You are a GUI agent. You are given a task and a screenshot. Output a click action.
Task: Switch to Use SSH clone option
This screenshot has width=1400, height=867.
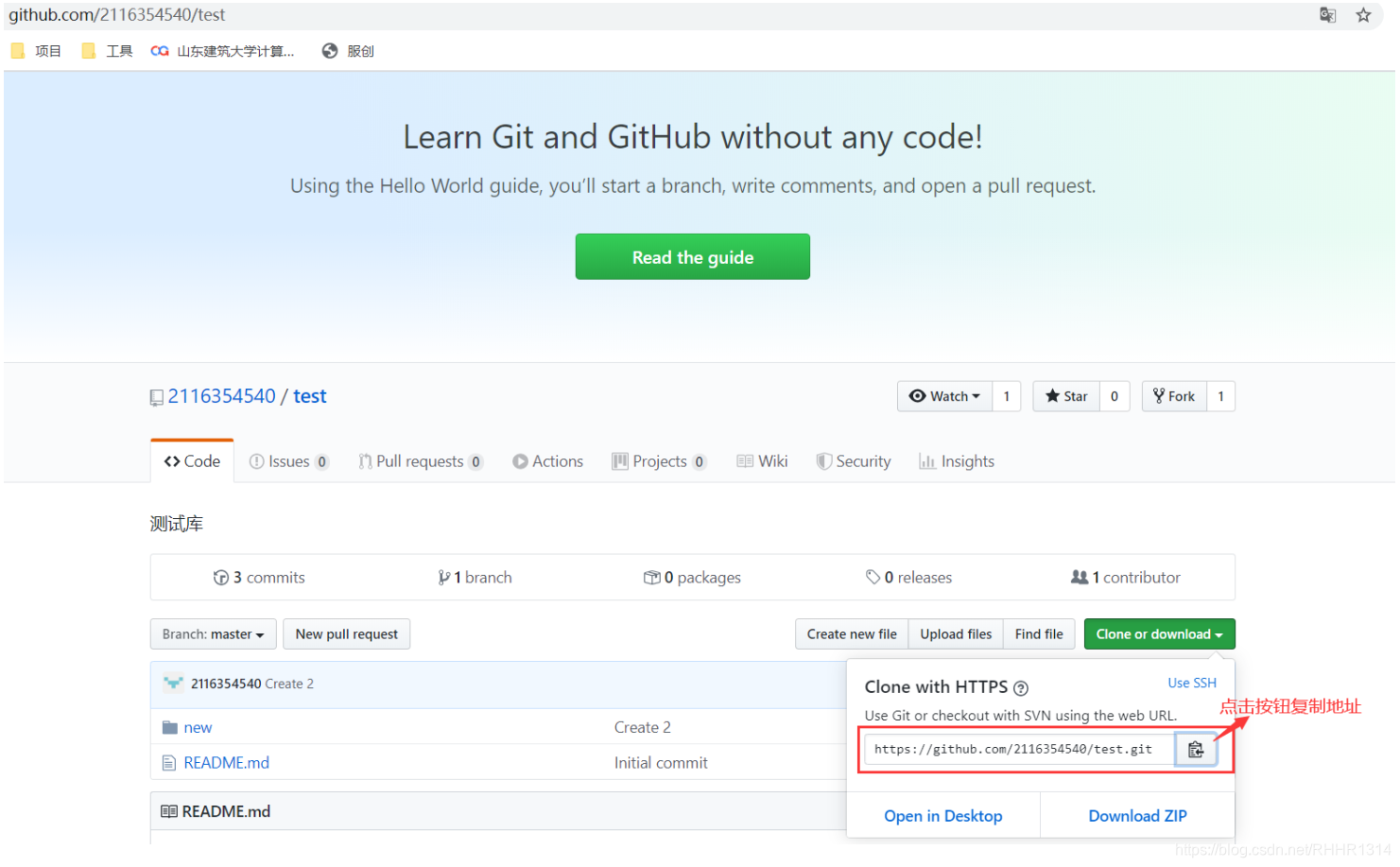pos(1192,683)
